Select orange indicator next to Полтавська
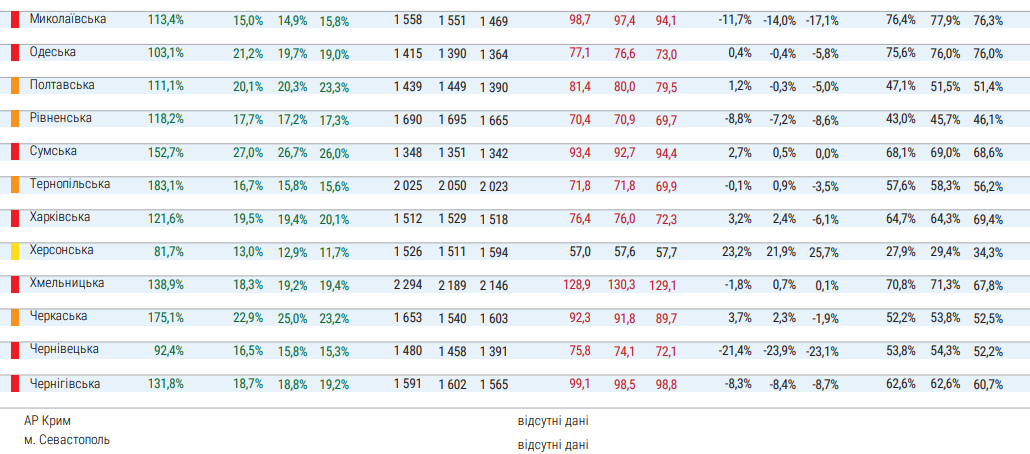This screenshot has width=1030, height=454. tap(15, 86)
